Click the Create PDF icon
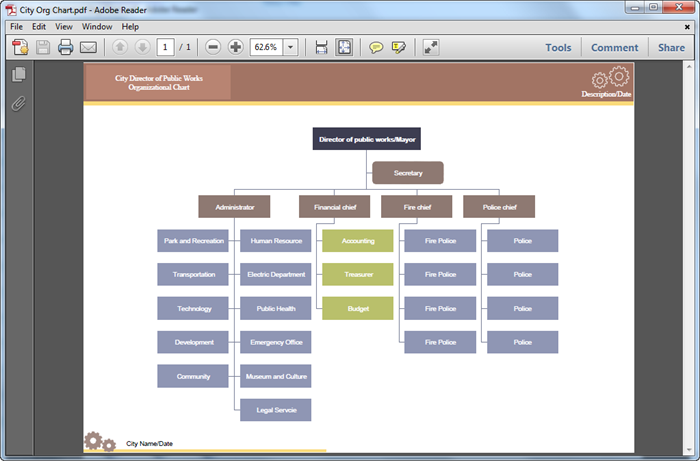 (20, 47)
